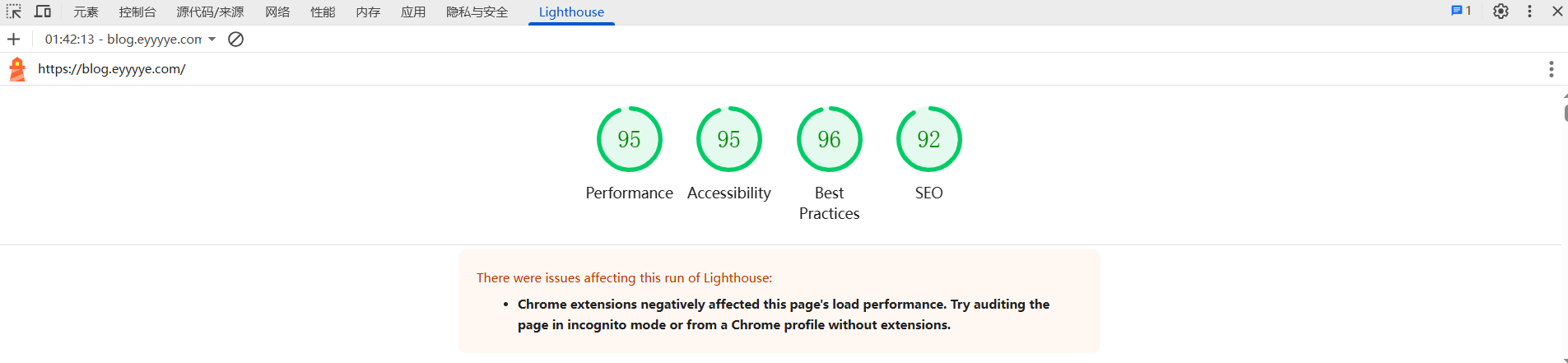Toggle the device toolbar icon
Viewport: 1568px width, 363px height.
[x=43, y=12]
